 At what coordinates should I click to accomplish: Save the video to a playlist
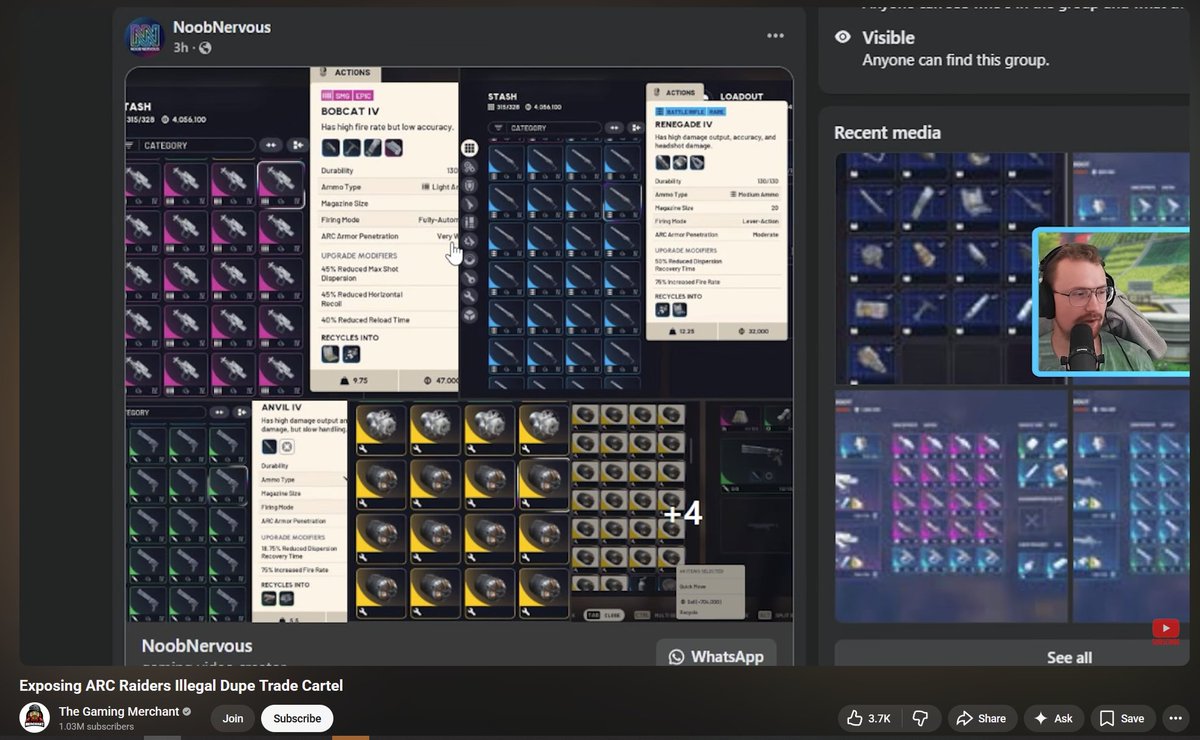(1122, 718)
